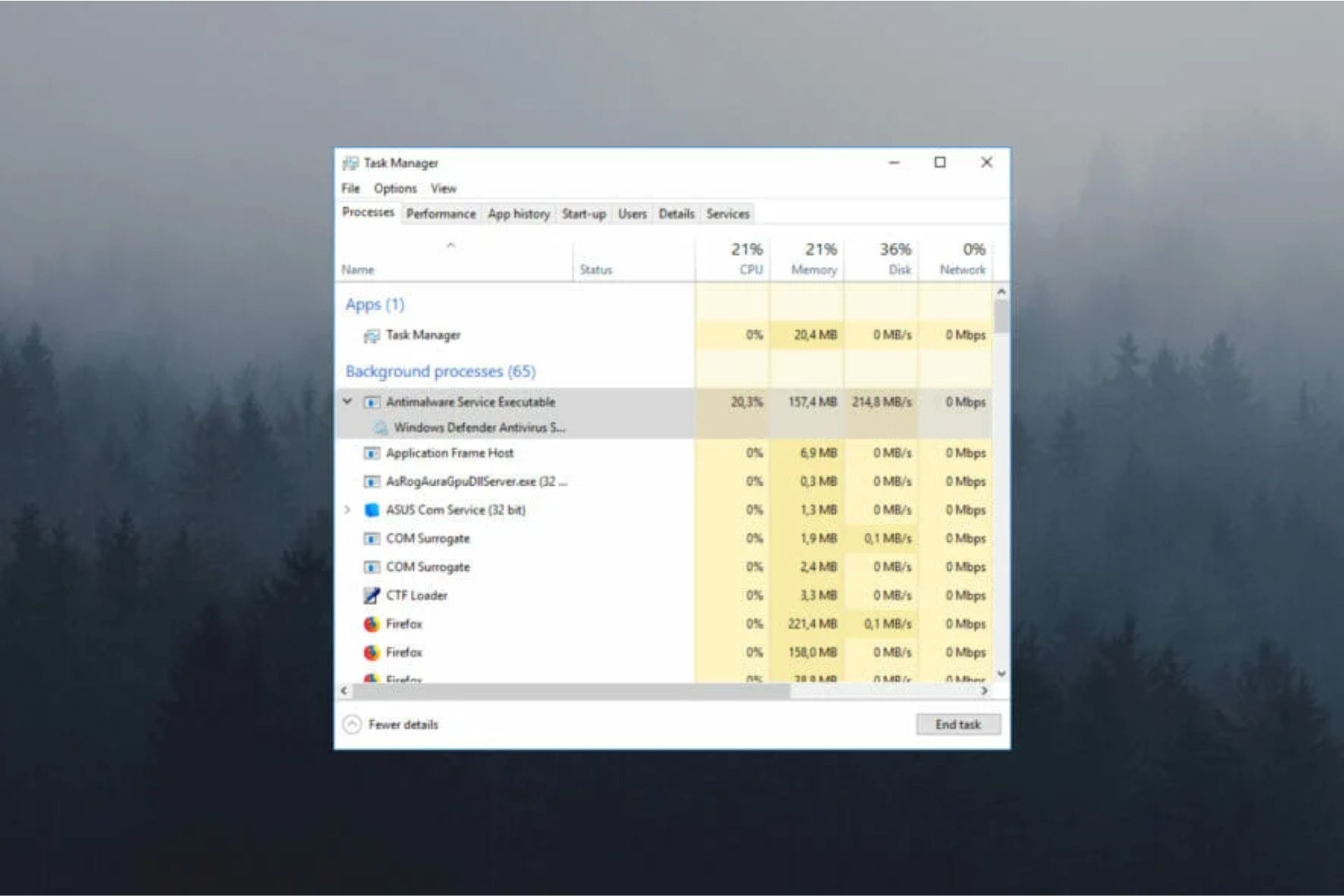The width and height of the screenshot is (1344, 896).
Task: Click the Application Frame Host icon
Action: 372,454
